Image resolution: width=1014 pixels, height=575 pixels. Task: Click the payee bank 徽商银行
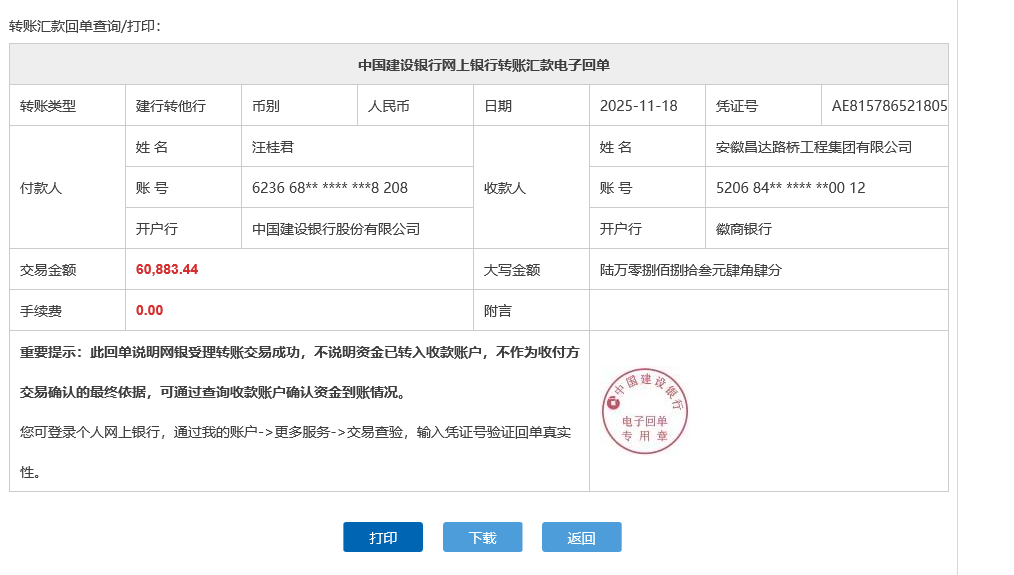click(744, 229)
